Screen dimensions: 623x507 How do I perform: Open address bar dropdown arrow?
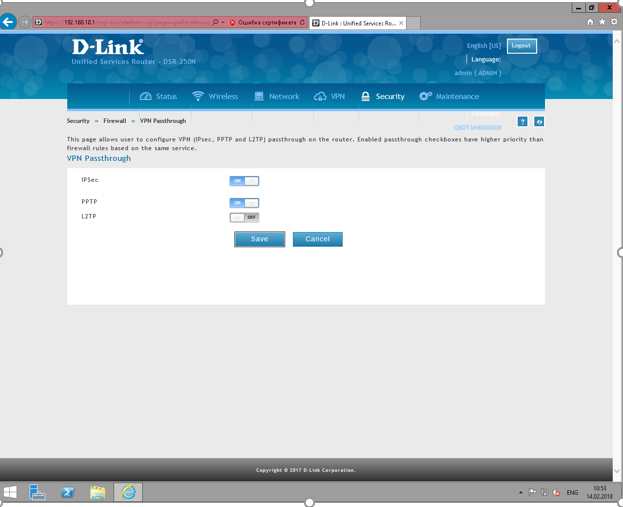pos(223,22)
